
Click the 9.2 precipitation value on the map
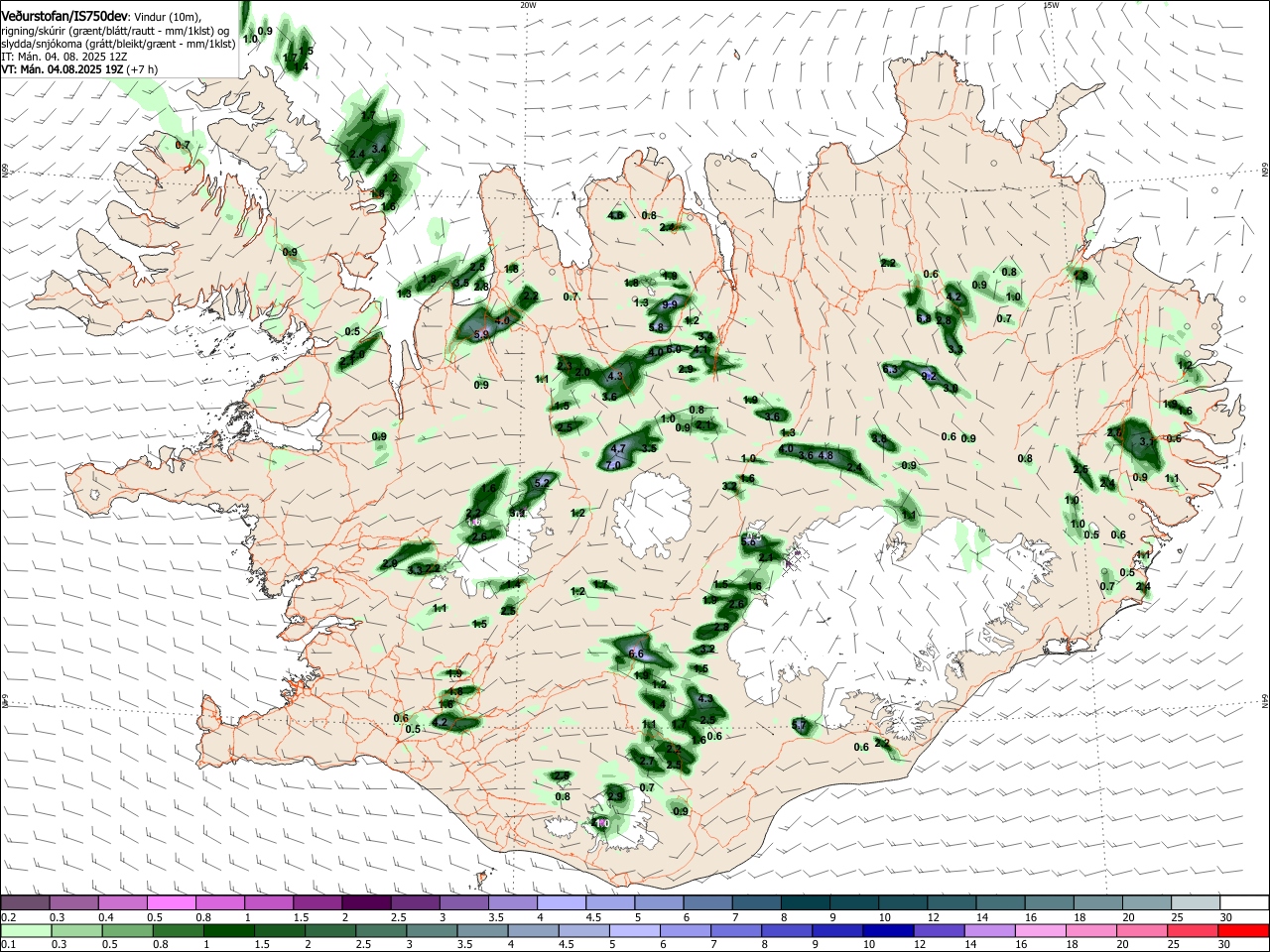click(929, 377)
